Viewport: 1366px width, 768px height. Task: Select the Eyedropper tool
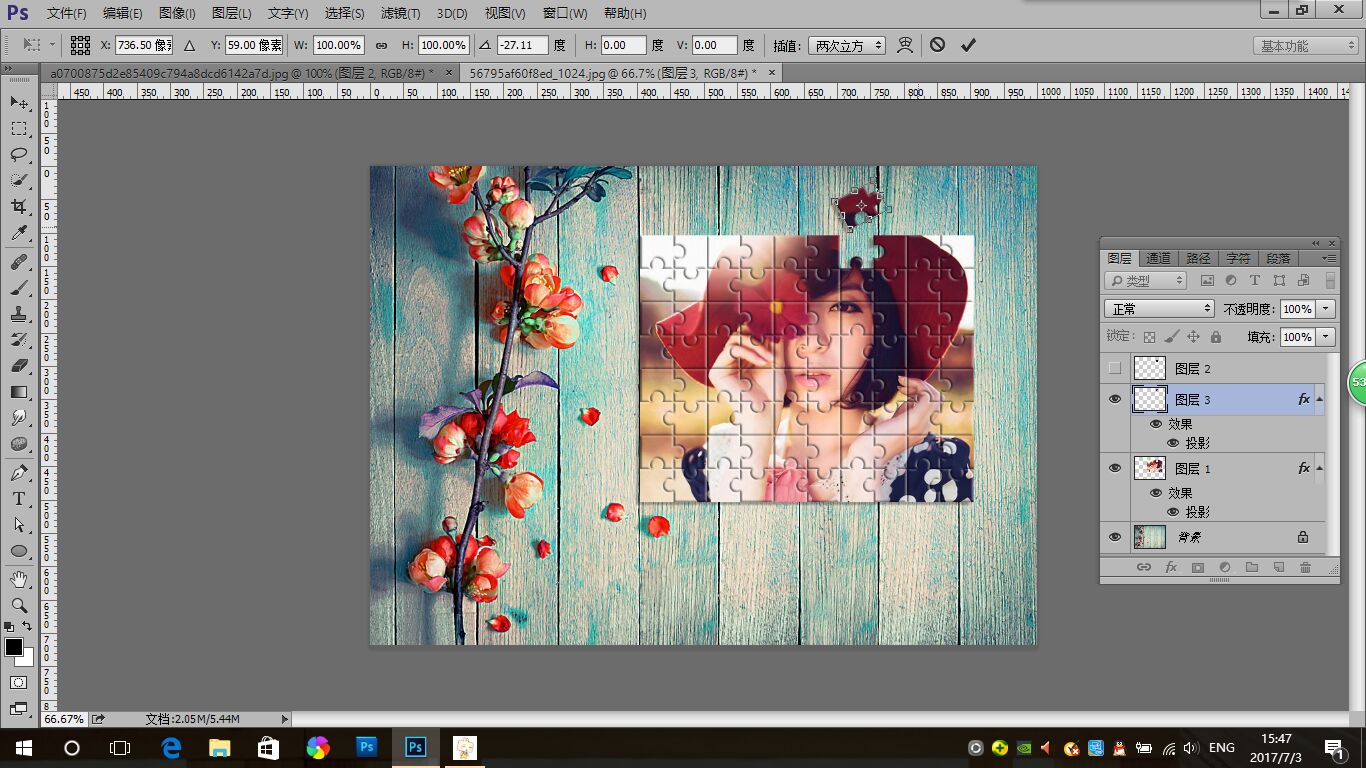19,233
